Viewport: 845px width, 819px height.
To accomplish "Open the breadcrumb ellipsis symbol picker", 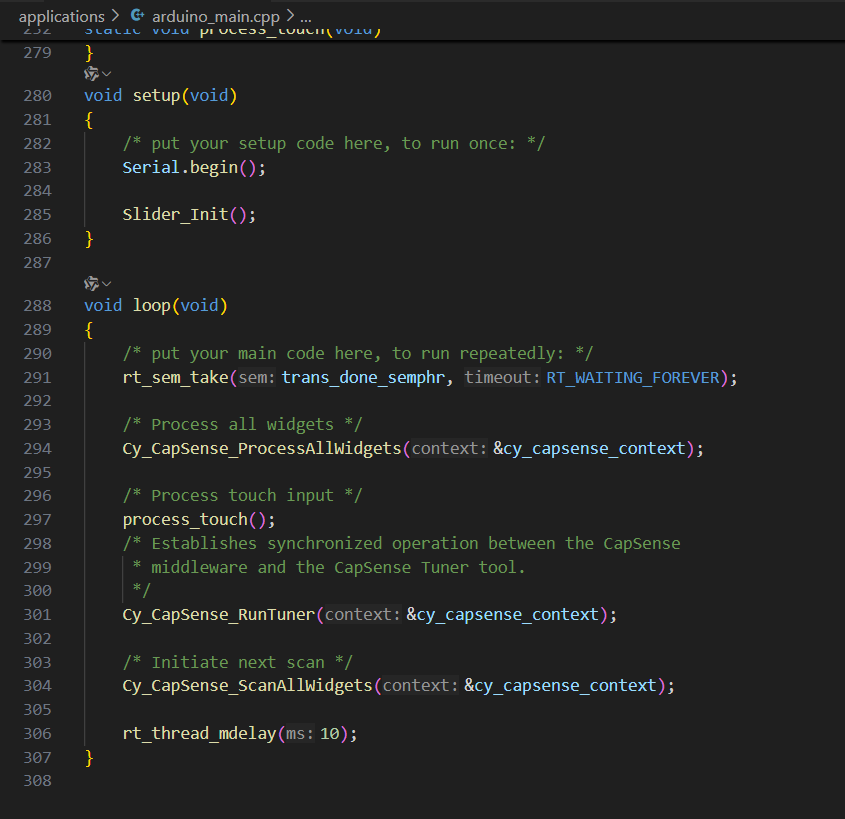I will point(306,17).
